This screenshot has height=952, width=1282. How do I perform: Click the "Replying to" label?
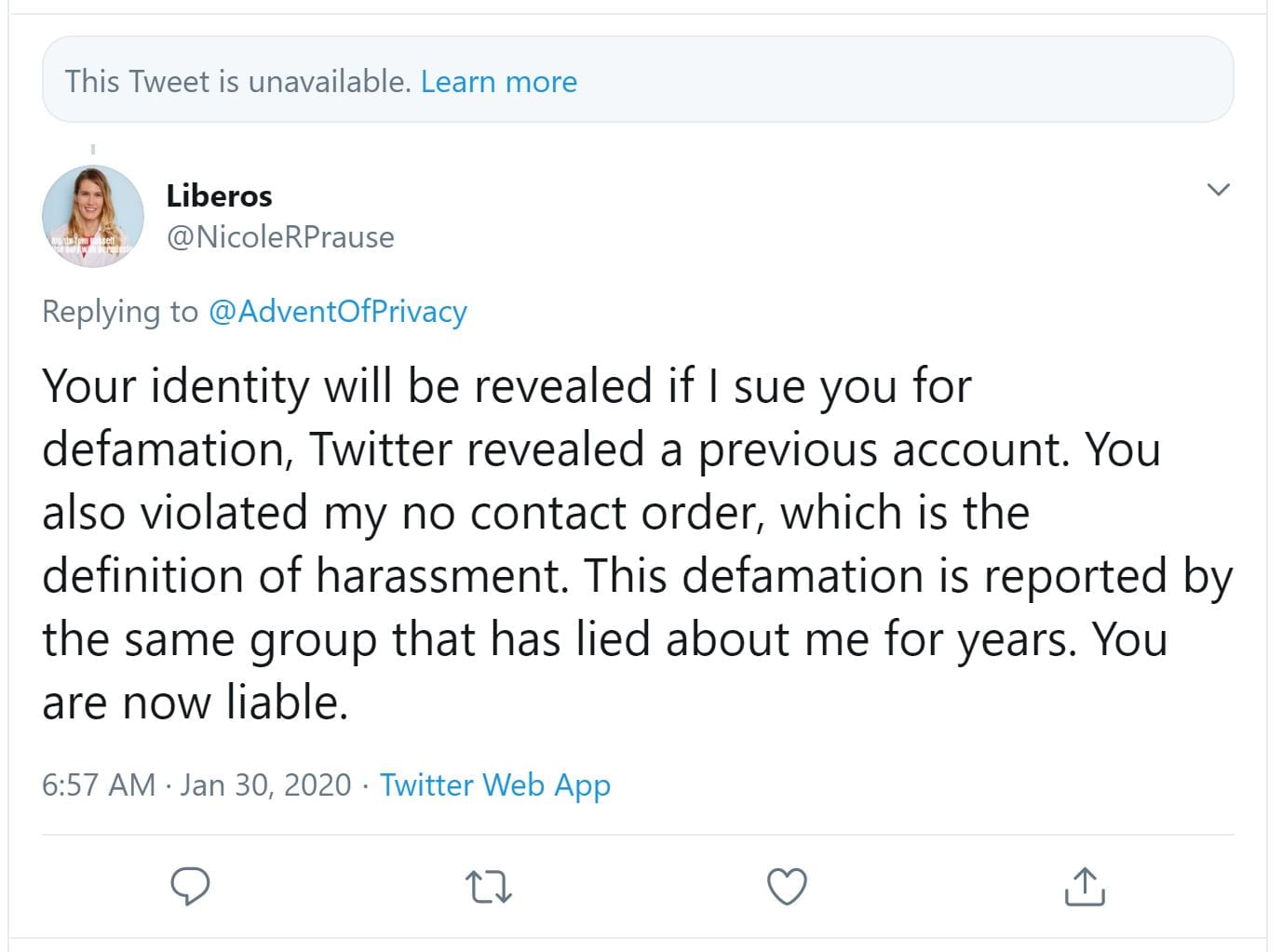120,311
